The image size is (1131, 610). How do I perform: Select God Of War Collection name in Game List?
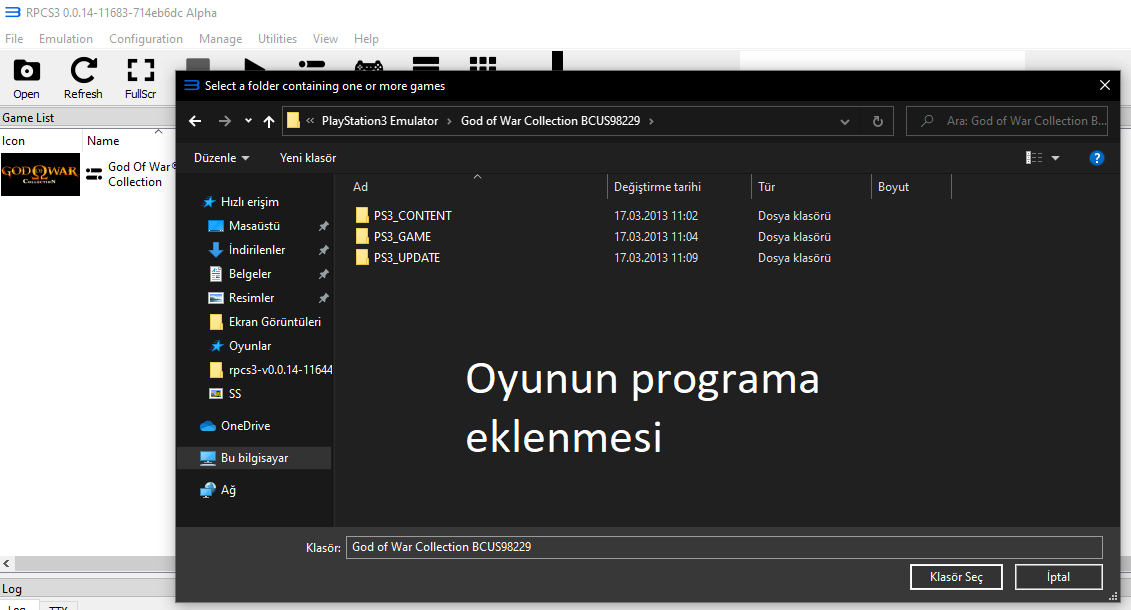point(141,174)
